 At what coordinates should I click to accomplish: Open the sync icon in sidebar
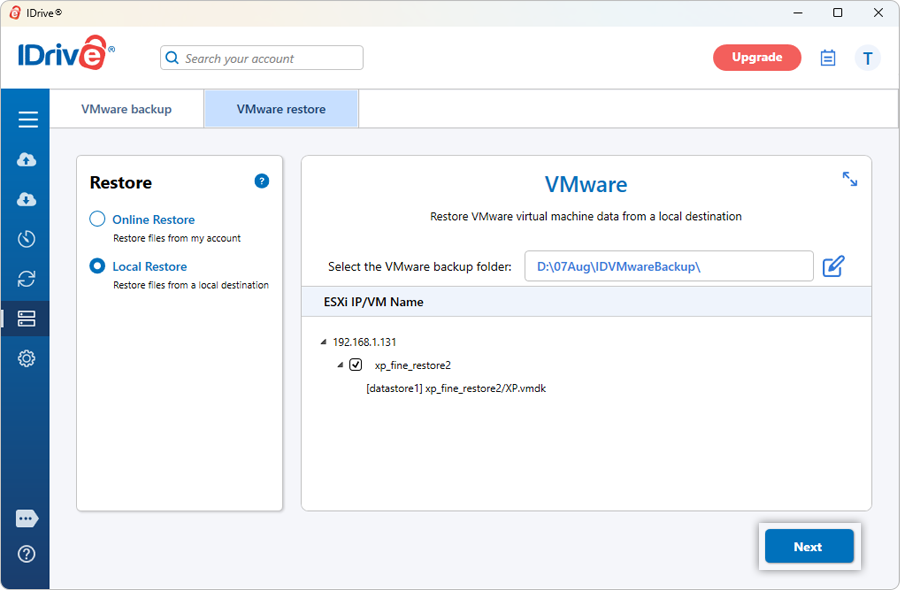tap(27, 279)
